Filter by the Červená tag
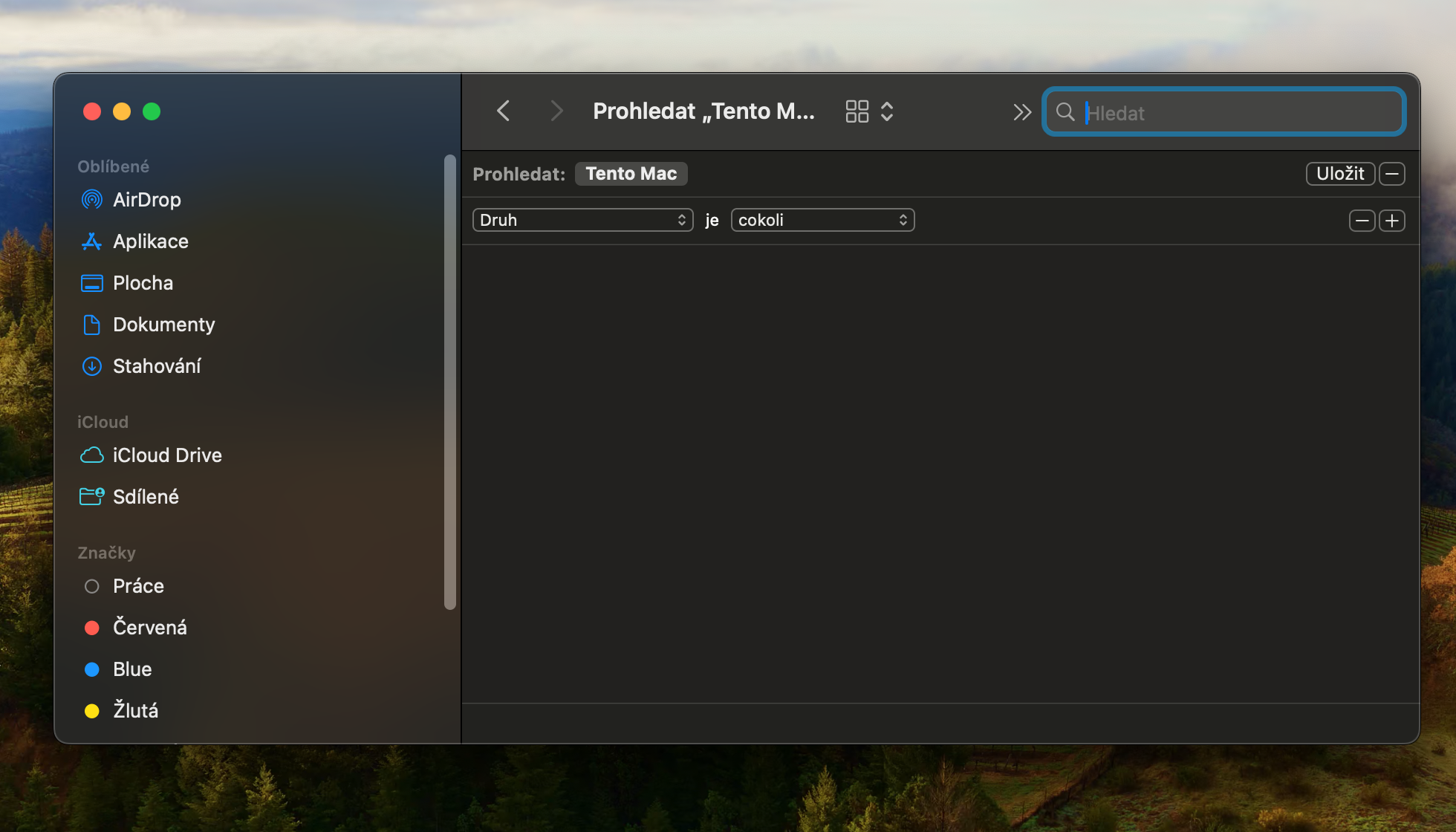1456x832 pixels. coord(149,628)
